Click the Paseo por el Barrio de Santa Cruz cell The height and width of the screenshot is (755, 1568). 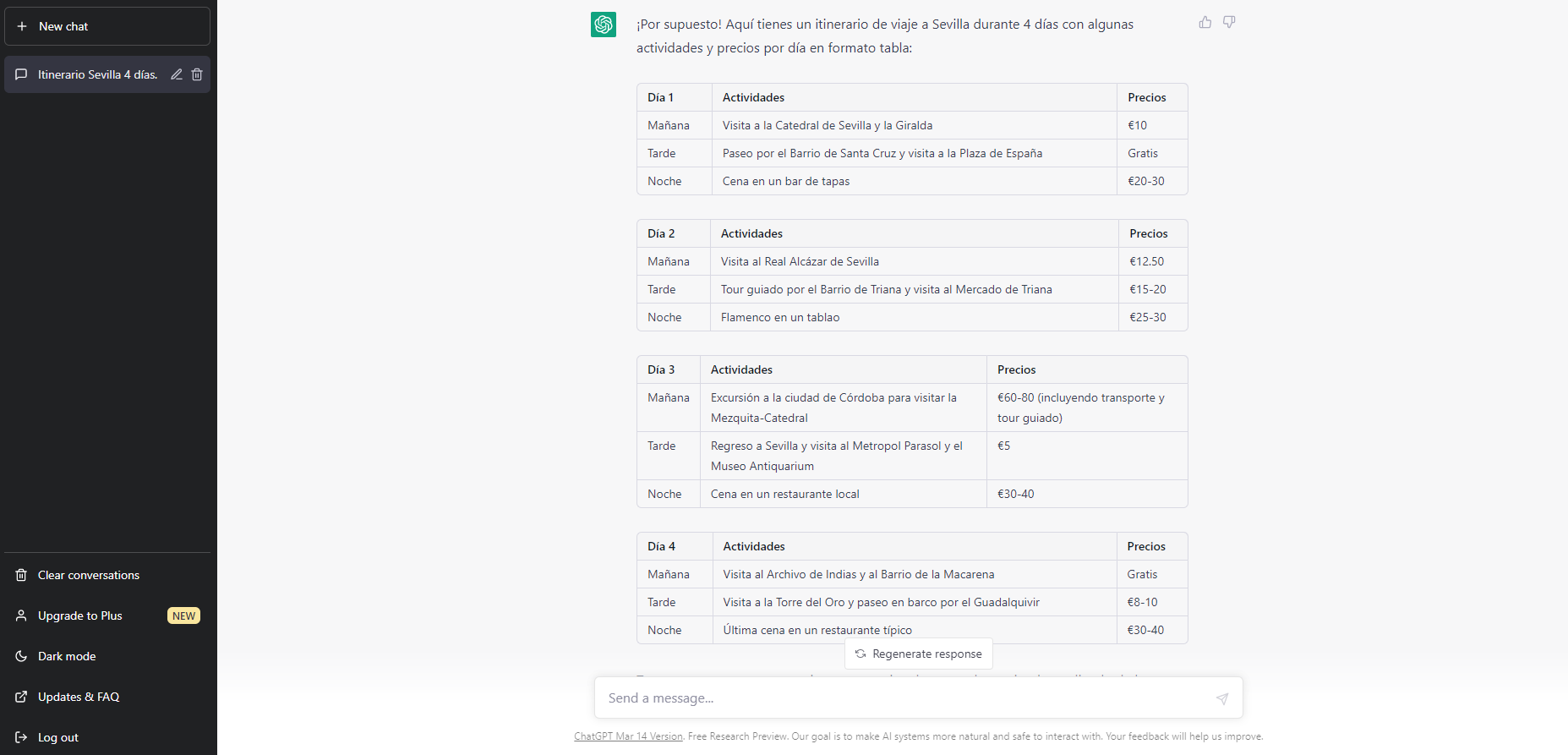[915, 153]
